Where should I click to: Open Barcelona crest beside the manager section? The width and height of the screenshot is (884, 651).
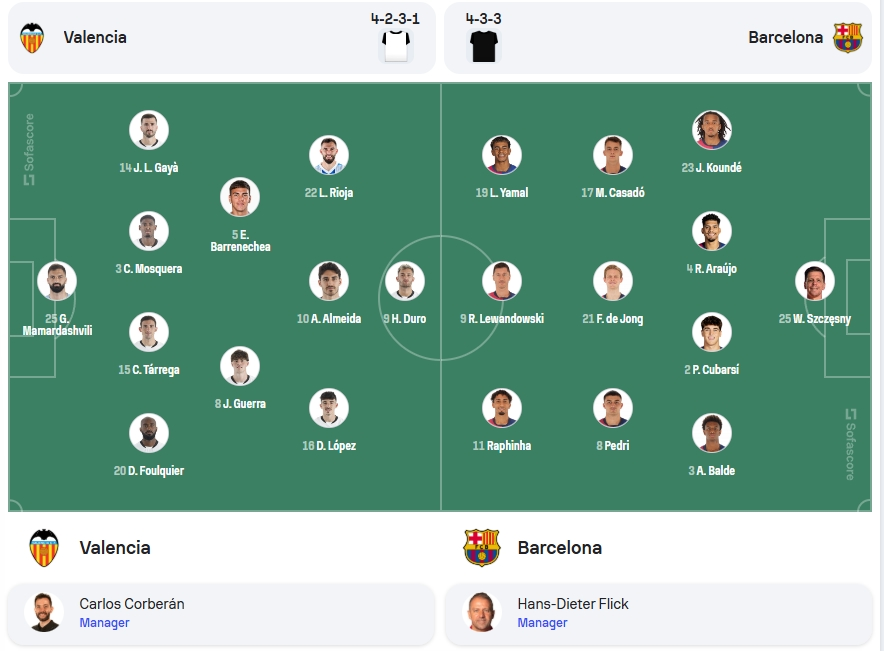pos(481,547)
